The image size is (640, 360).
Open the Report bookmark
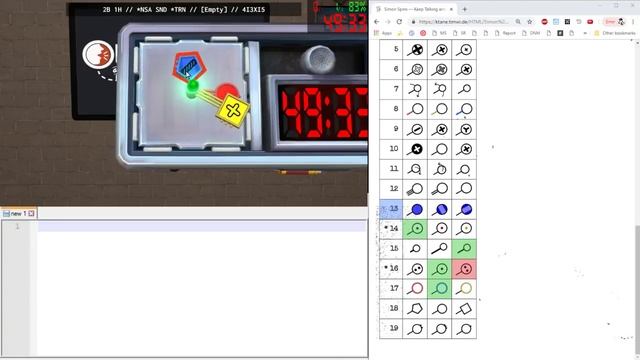[506, 33]
